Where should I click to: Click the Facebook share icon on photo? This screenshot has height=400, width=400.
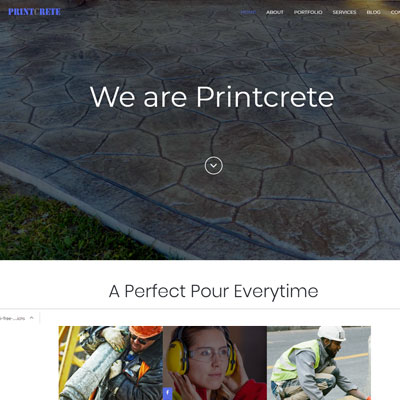click(167, 393)
